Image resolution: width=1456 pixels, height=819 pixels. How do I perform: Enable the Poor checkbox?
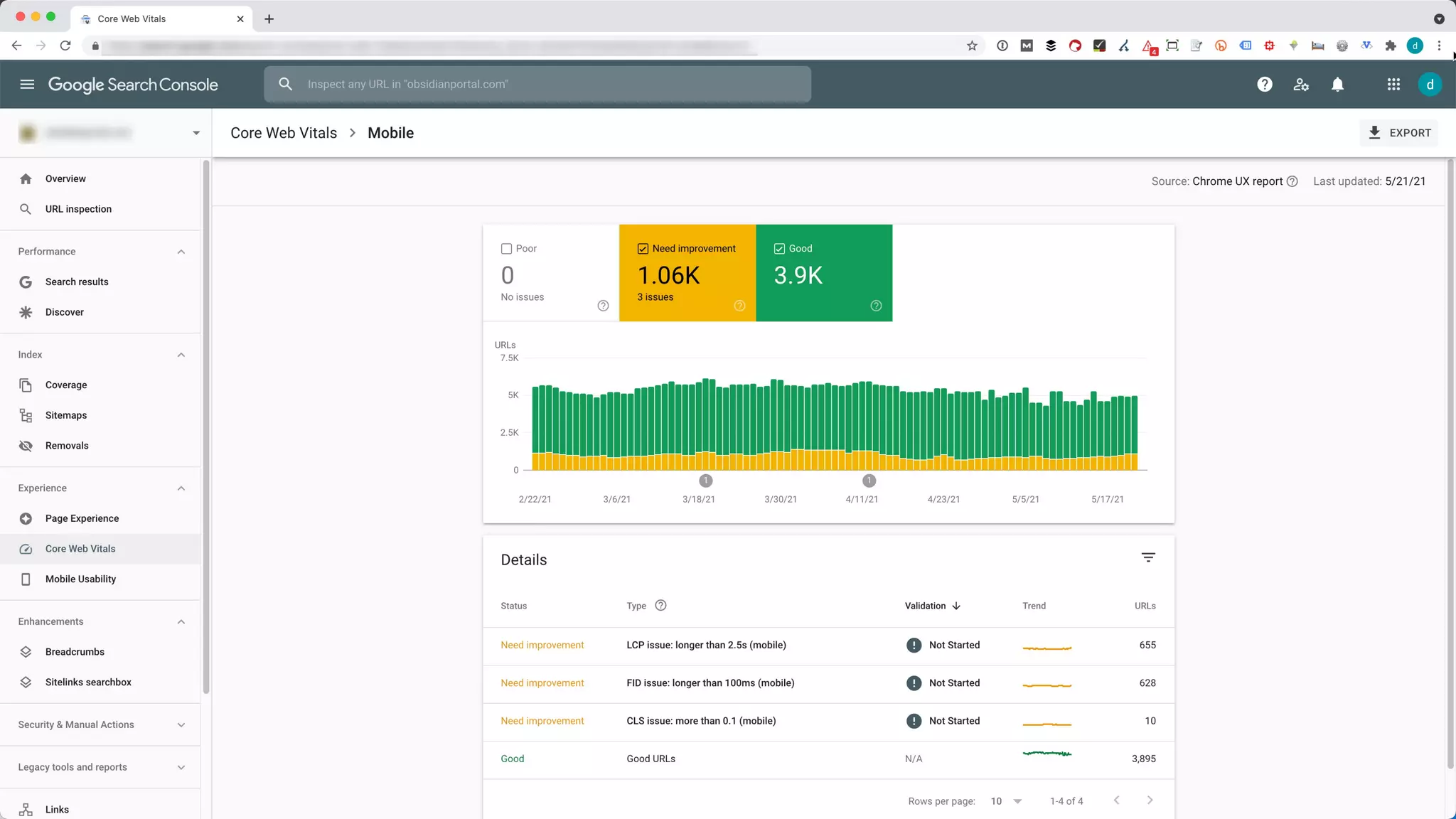pos(506,249)
